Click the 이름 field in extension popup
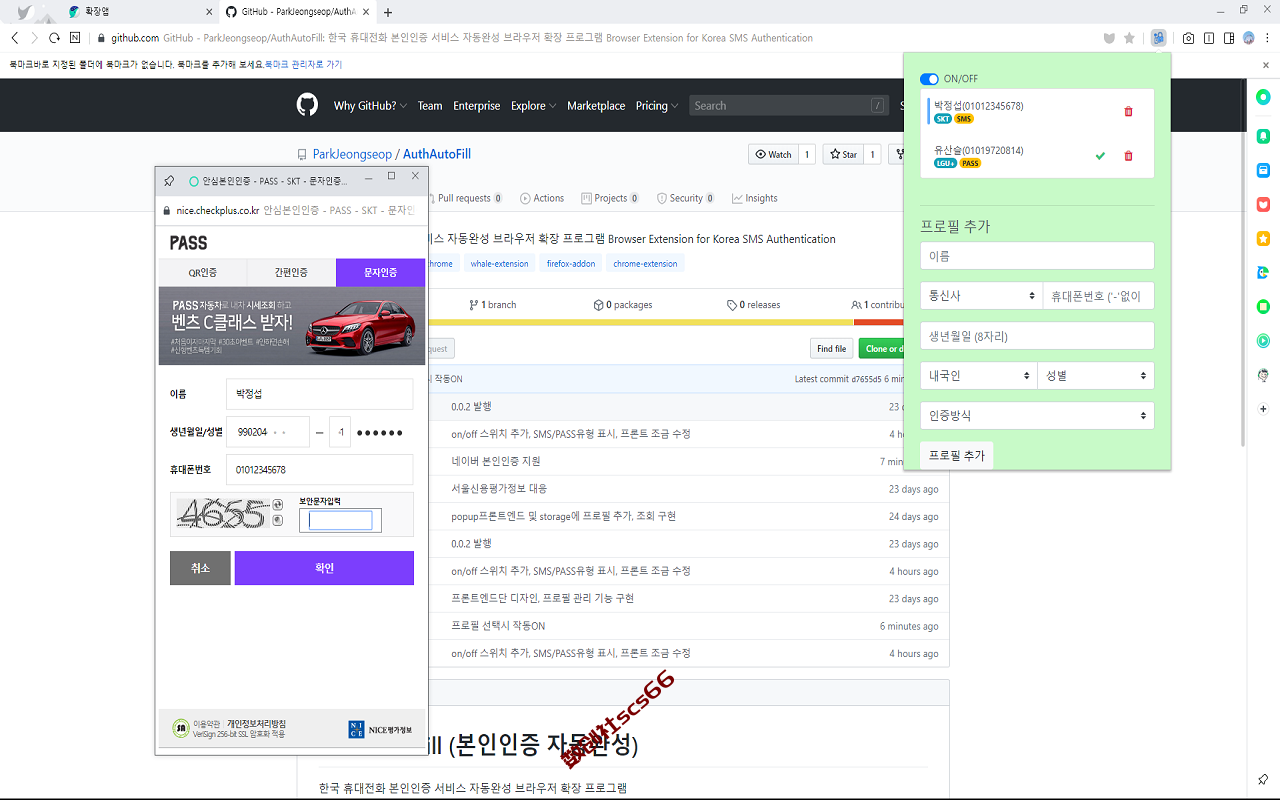The height and width of the screenshot is (800, 1280). tap(1037, 256)
